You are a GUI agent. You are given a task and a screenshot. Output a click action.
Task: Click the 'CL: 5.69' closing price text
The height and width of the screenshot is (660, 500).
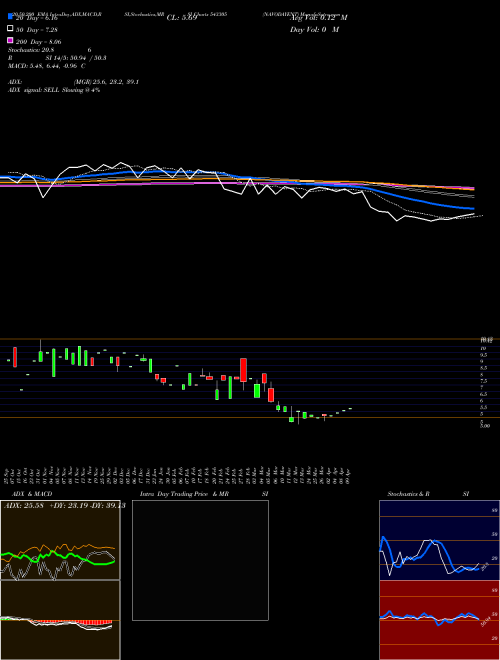(182, 18)
